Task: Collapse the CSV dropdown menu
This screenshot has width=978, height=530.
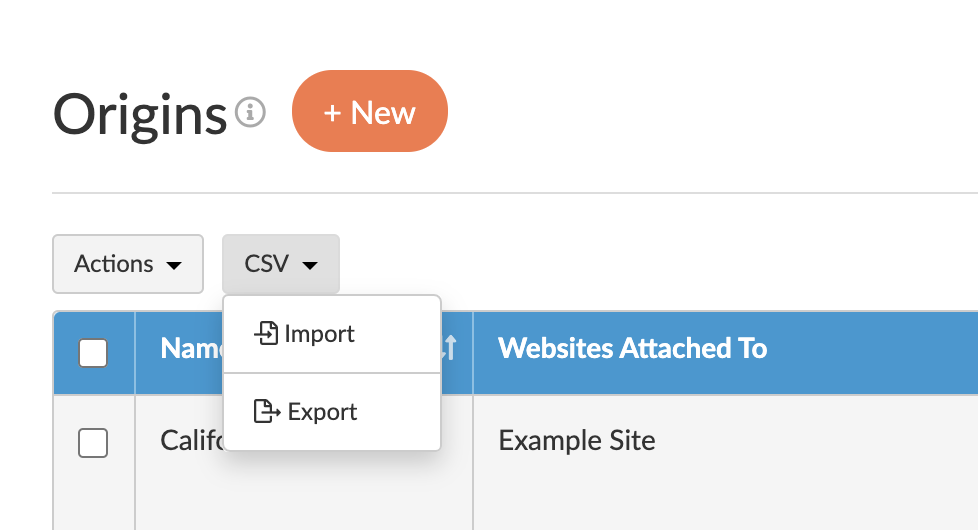Action: tap(280, 264)
